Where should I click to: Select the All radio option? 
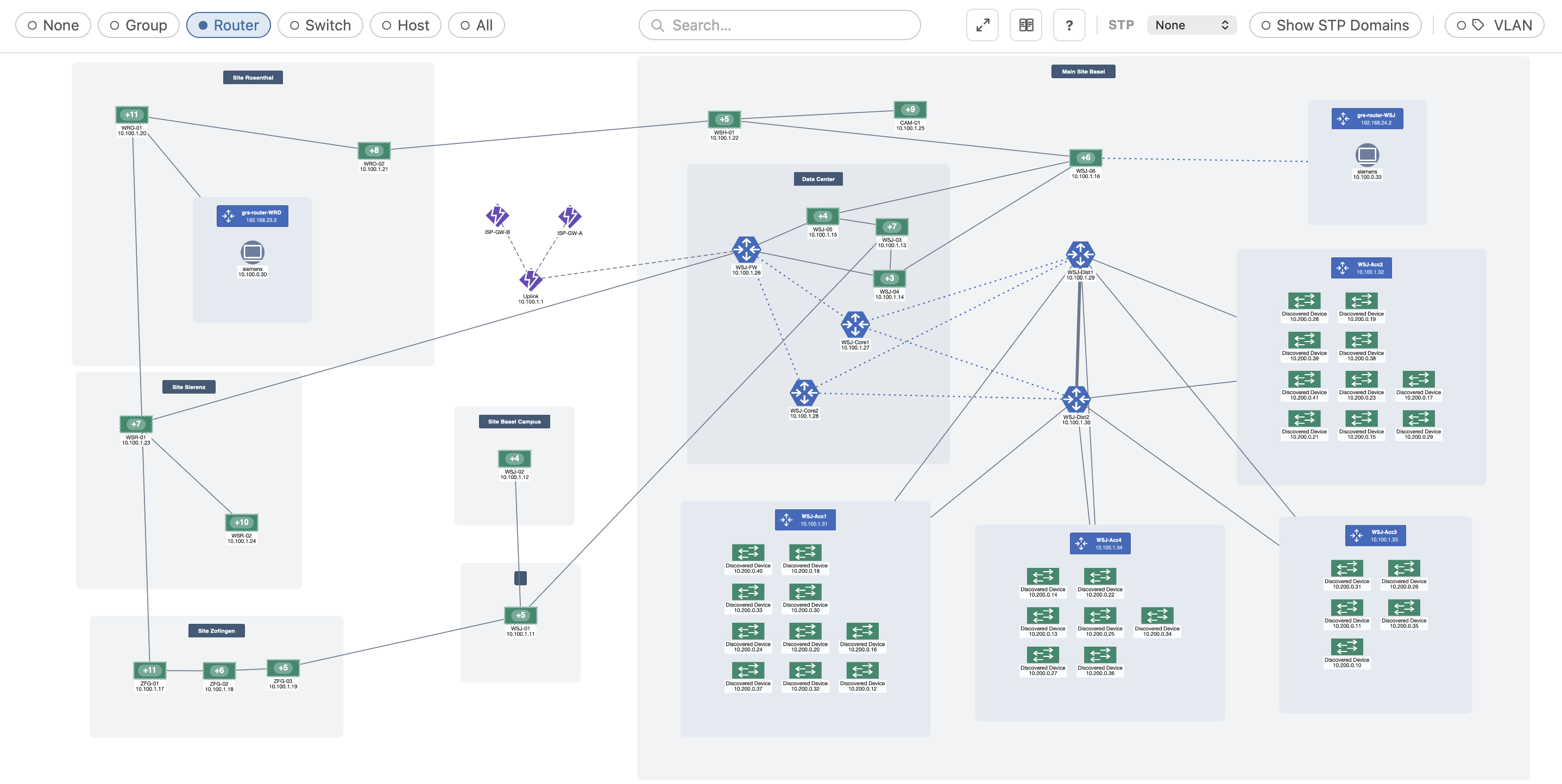(x=476, y=25)
